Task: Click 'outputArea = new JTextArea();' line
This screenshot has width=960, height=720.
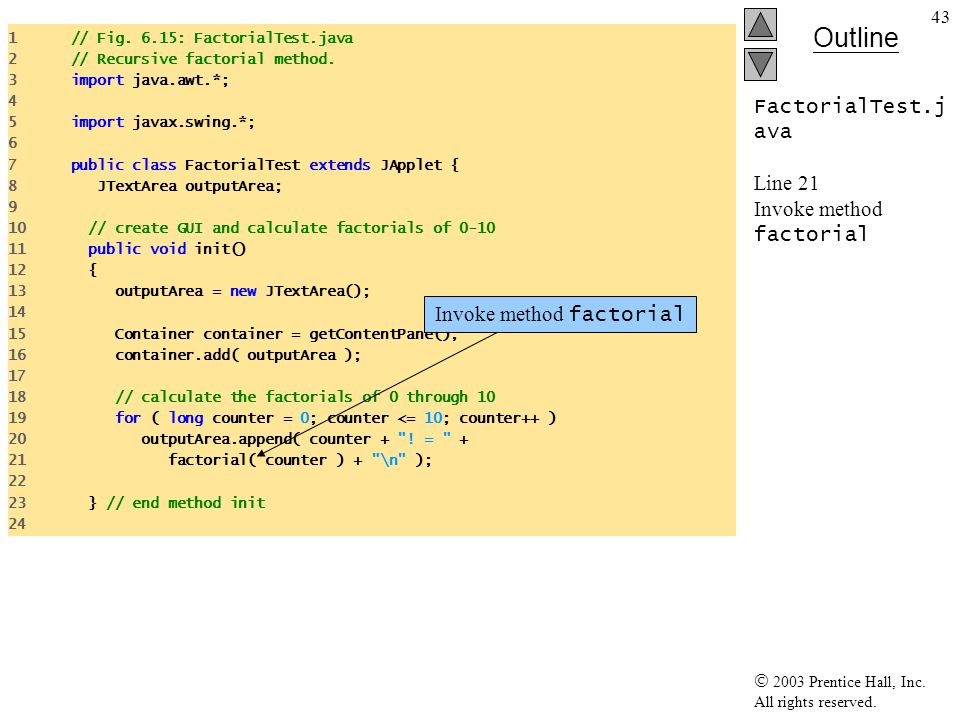Action: point(242,291)
